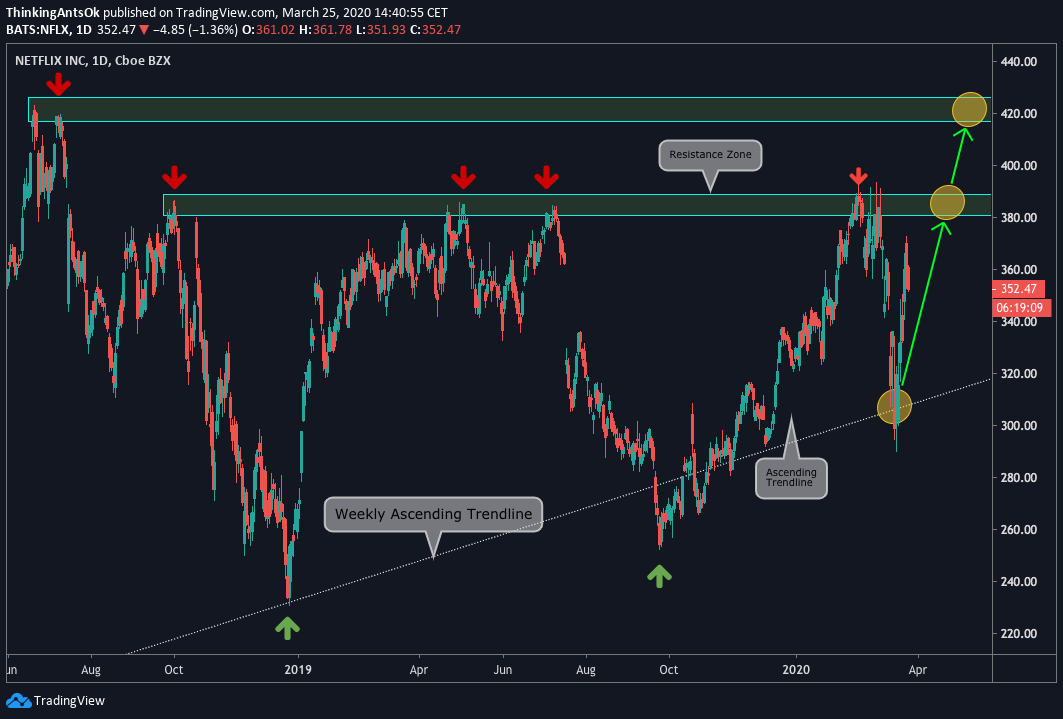Image resolution: width=1063 pixels, height=719 pixels.
Task: Click the 2020 label on the time axis
Action: click(x=796, y=670)
